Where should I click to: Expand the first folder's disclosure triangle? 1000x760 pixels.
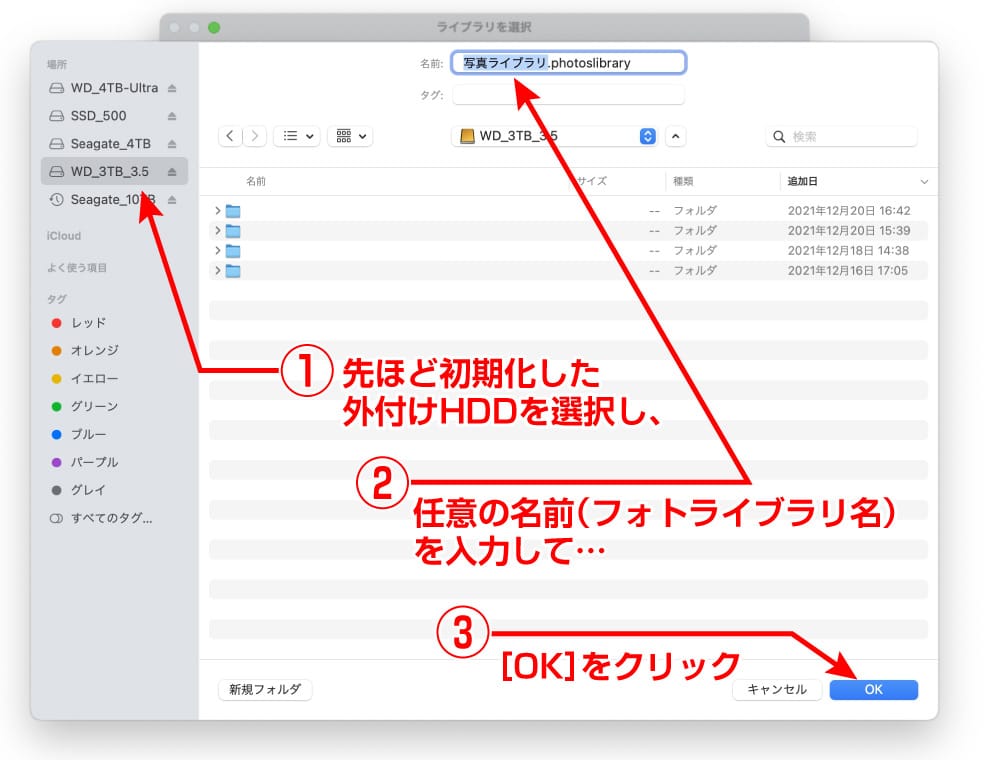pyautogui.click(x=218, y=210)
